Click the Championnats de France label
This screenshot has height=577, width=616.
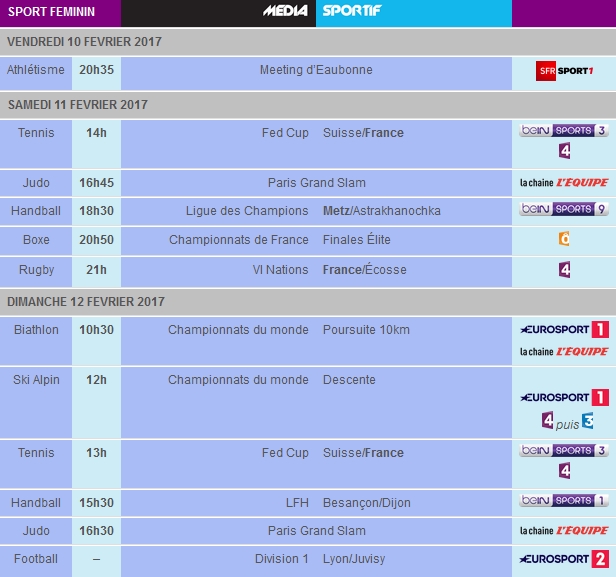pos(239,240)
